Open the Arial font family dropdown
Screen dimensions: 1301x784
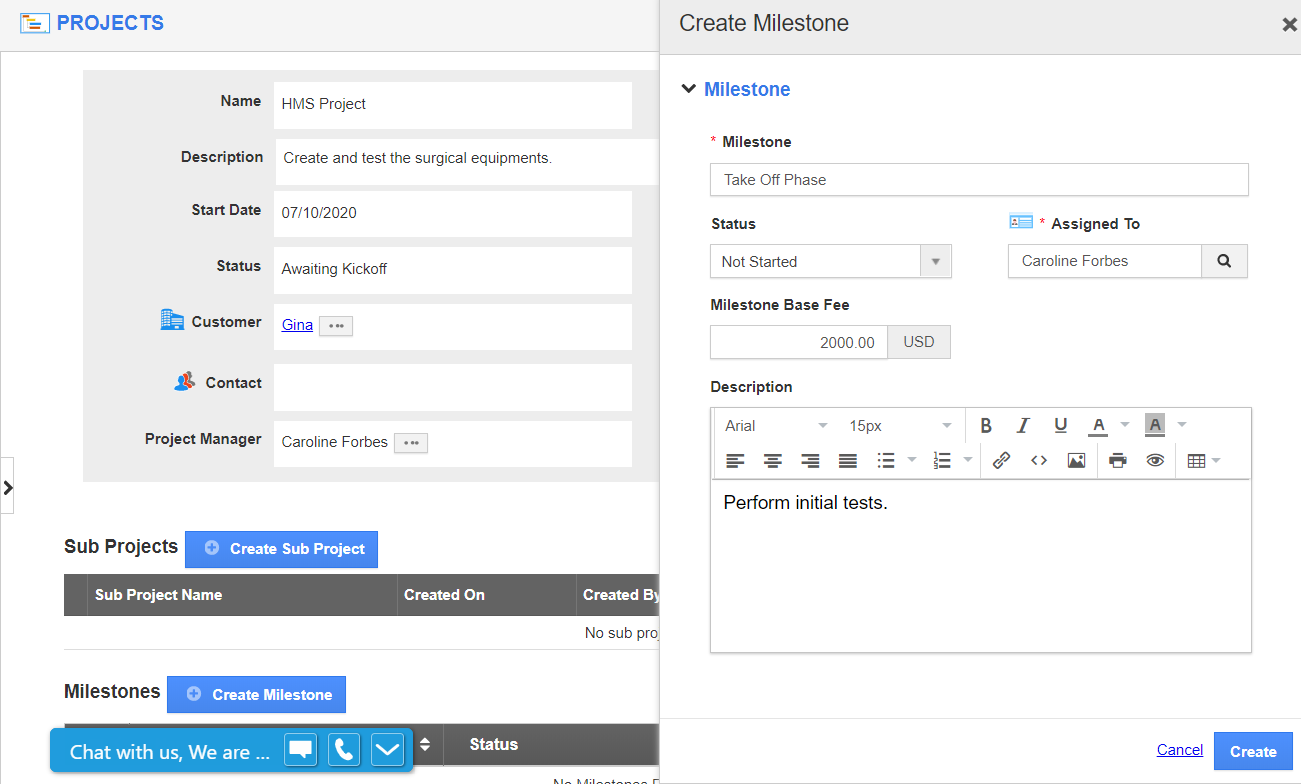tap(776, 426)
